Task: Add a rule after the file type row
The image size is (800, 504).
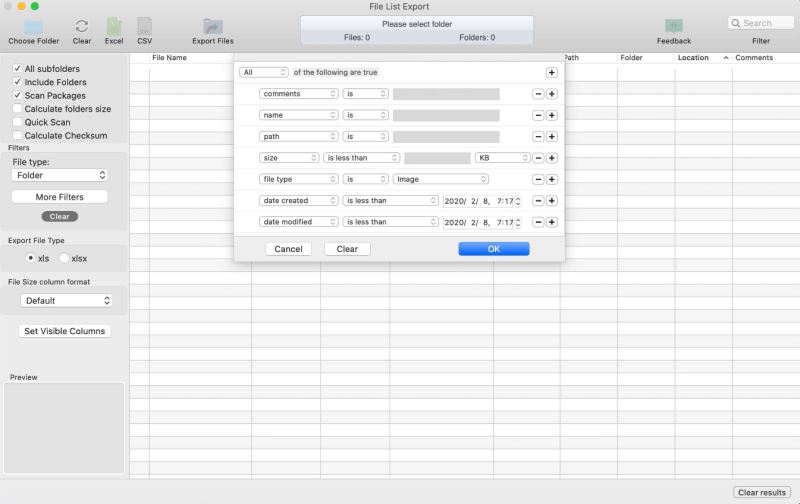Action: coord(552,180)
